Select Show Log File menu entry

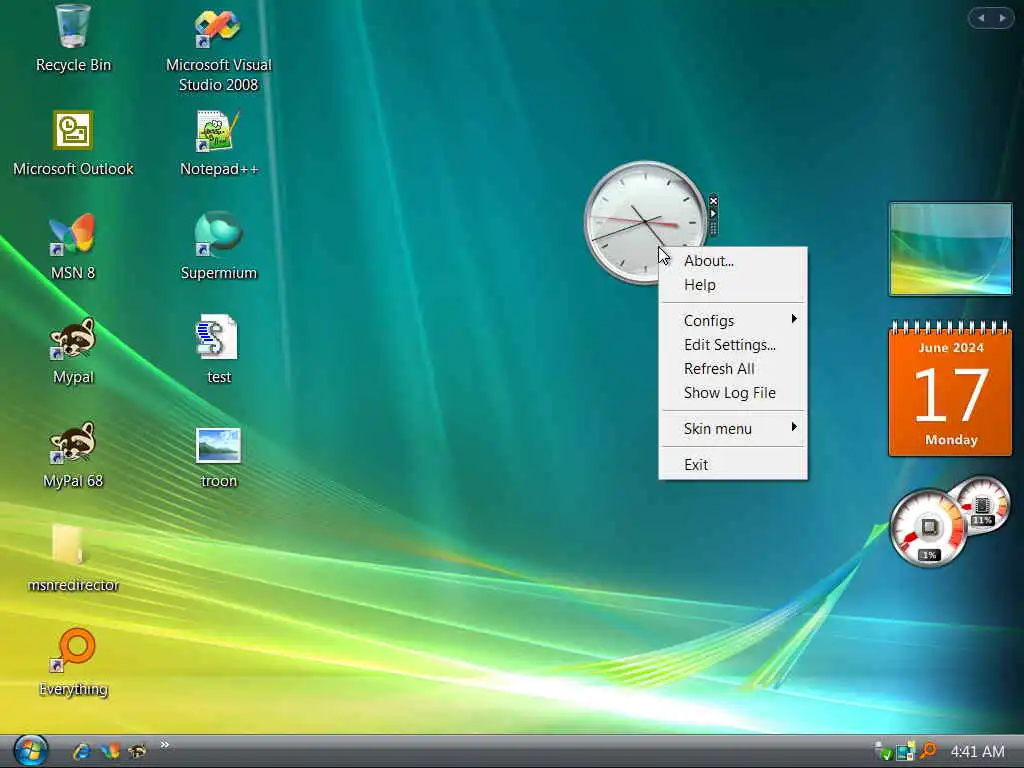coord(733,392)
